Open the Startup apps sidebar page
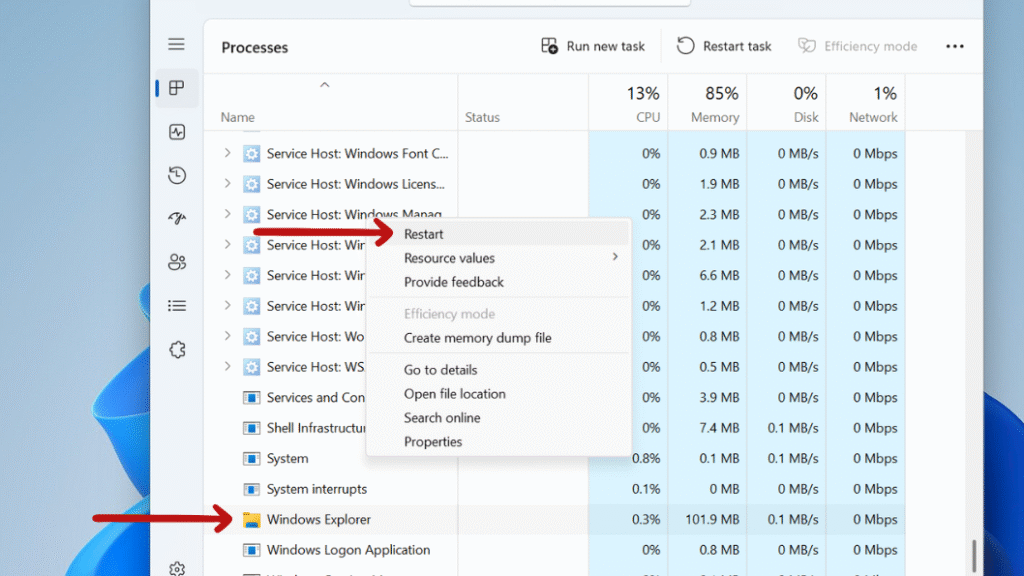 coord(177,218)
